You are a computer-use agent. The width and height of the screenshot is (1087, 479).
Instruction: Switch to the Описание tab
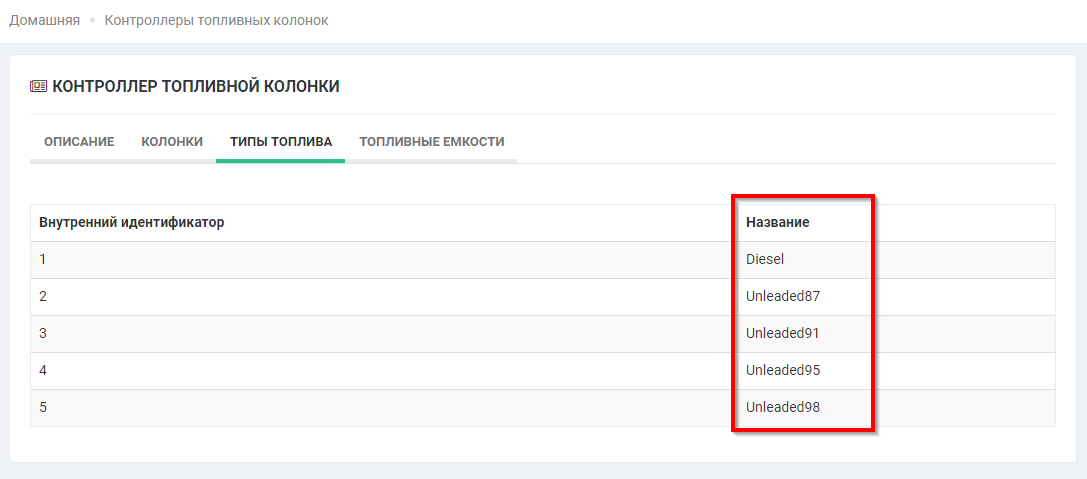click(79, 142)
